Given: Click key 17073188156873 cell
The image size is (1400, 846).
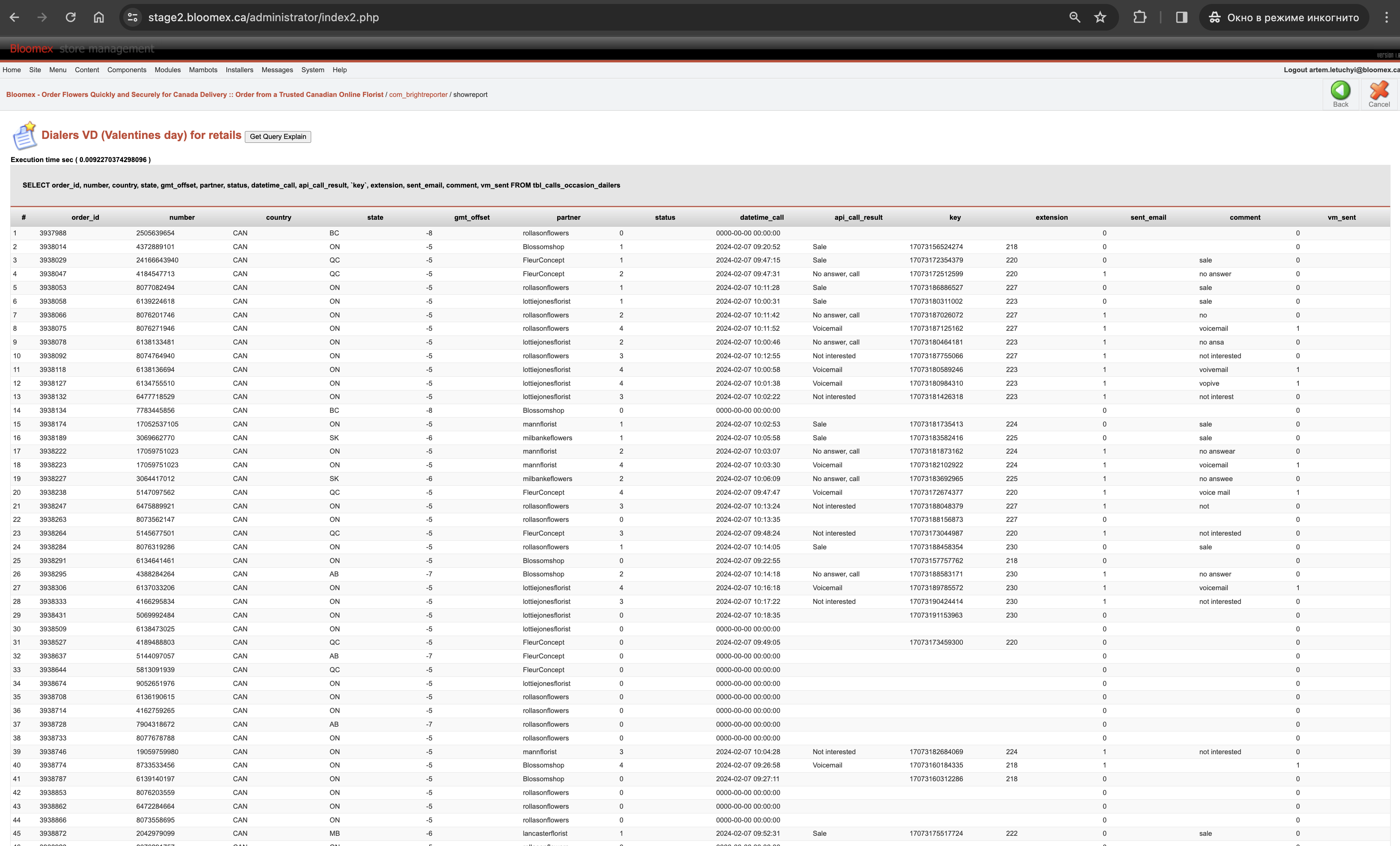Looking at the screenshot, I should 936,520.
